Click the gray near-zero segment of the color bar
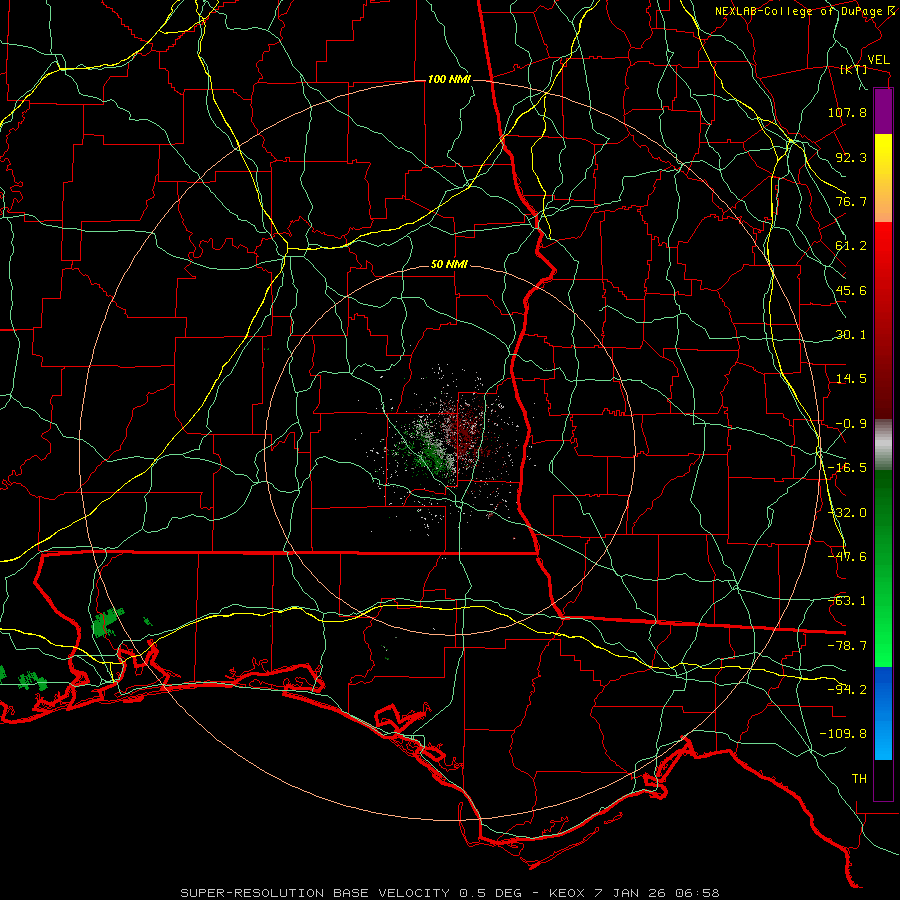The width and height of the screenshot is (900, 900). click(x=883, y=445)
